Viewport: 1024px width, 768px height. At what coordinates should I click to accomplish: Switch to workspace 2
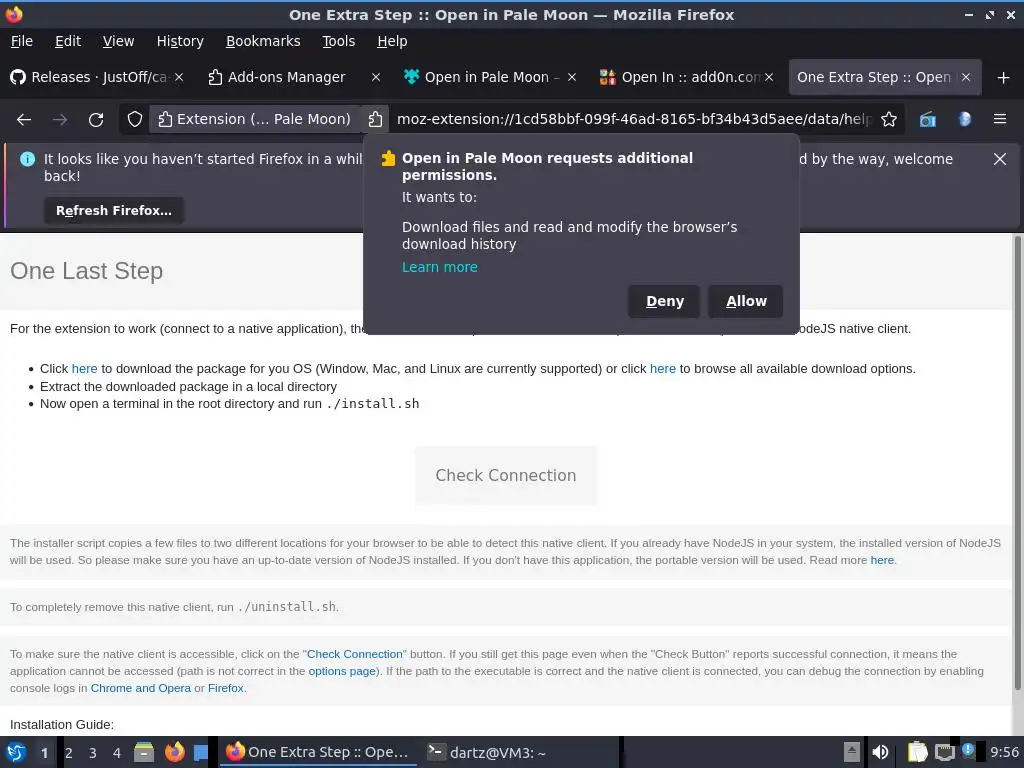tap(69, 753)
